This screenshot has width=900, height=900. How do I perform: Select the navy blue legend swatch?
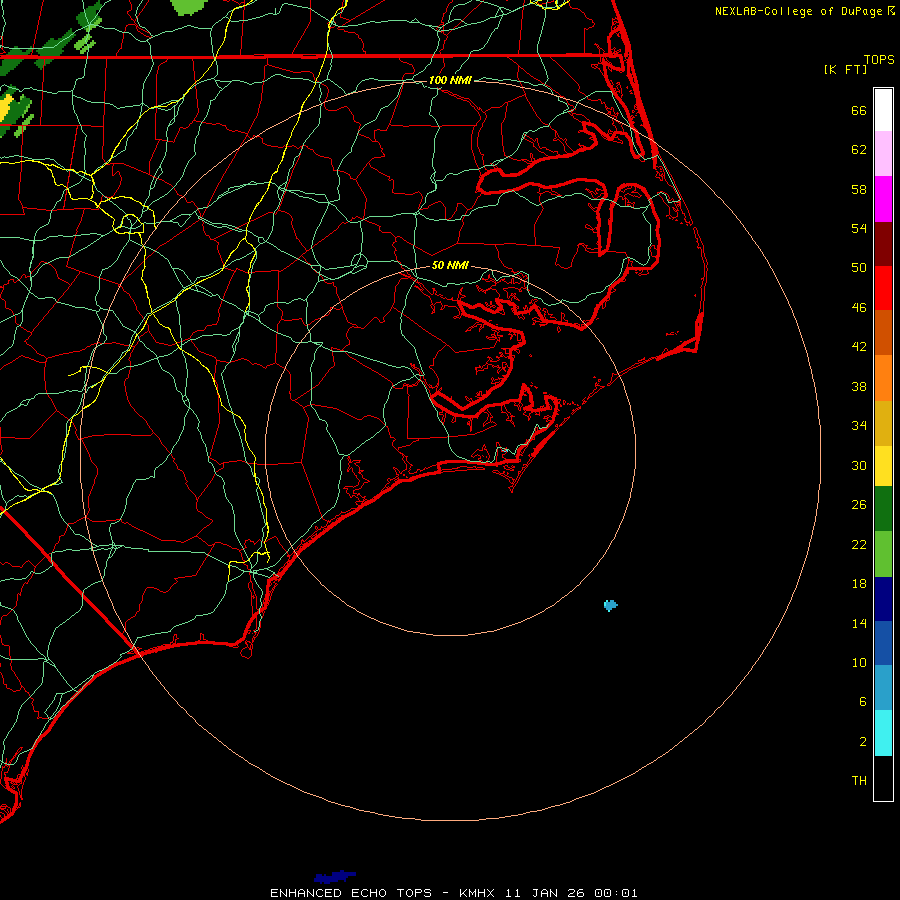[x=883, y=598]
